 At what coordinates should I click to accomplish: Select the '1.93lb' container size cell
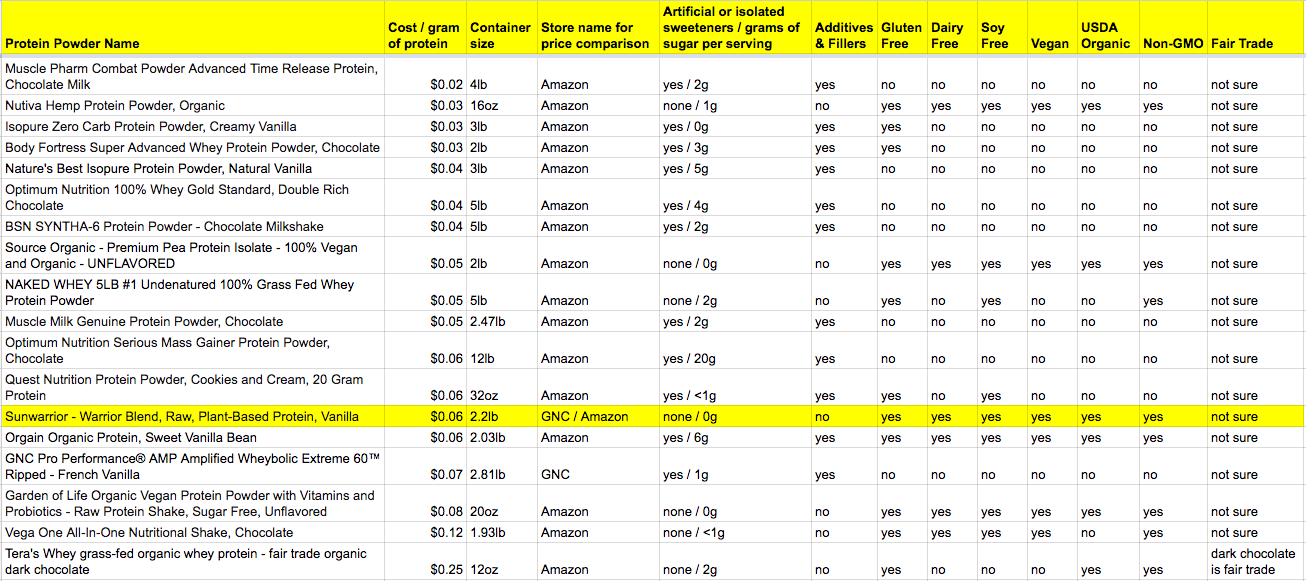click(501, 532)
